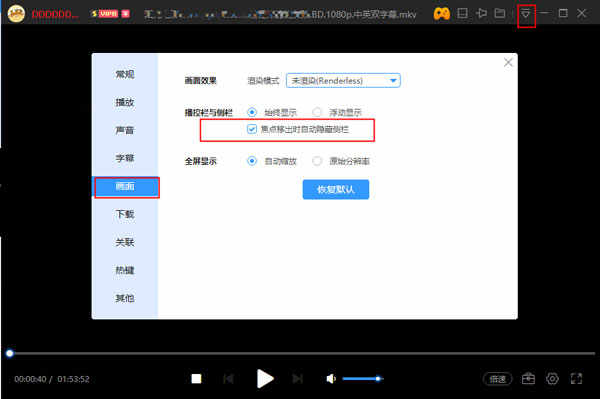
Task: Adjust the volume slider
Action: pyautogui.click(x=363, y=379)
